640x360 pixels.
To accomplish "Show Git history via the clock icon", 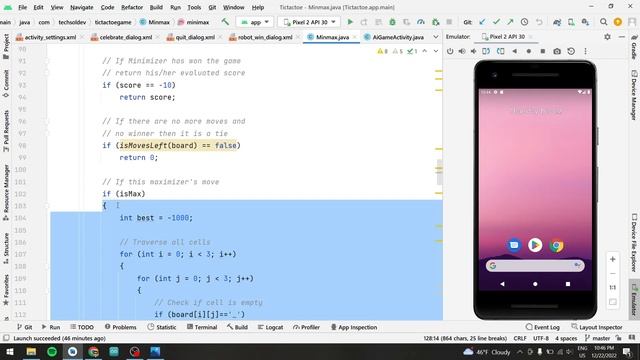I will (524, 22).
